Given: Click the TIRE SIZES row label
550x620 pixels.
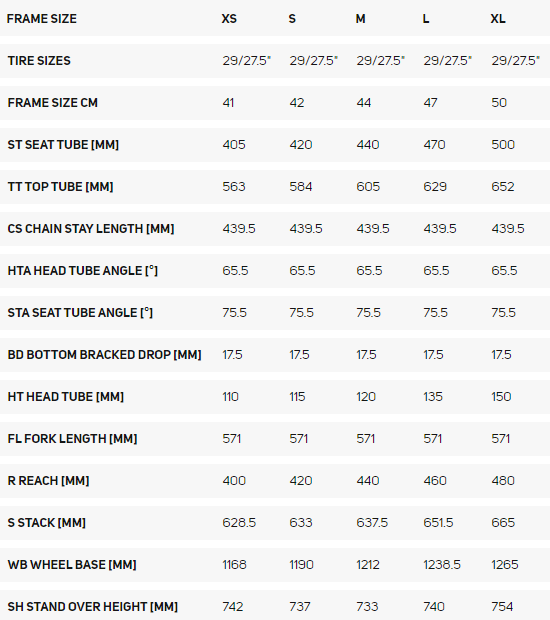Looking at the screenshot, I should tap(39, 60).
